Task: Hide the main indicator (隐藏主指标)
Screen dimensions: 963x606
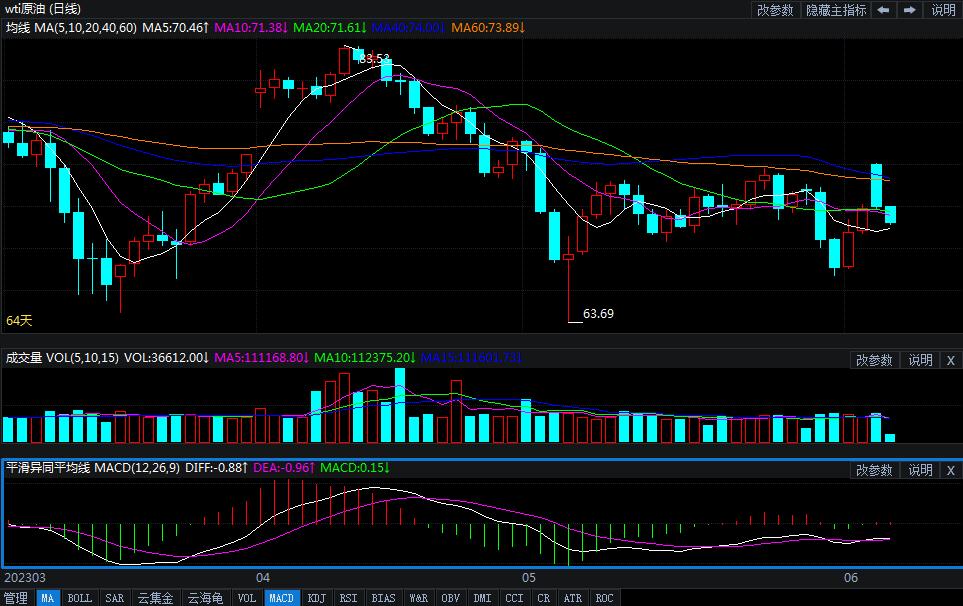Action: pos(836,10)
